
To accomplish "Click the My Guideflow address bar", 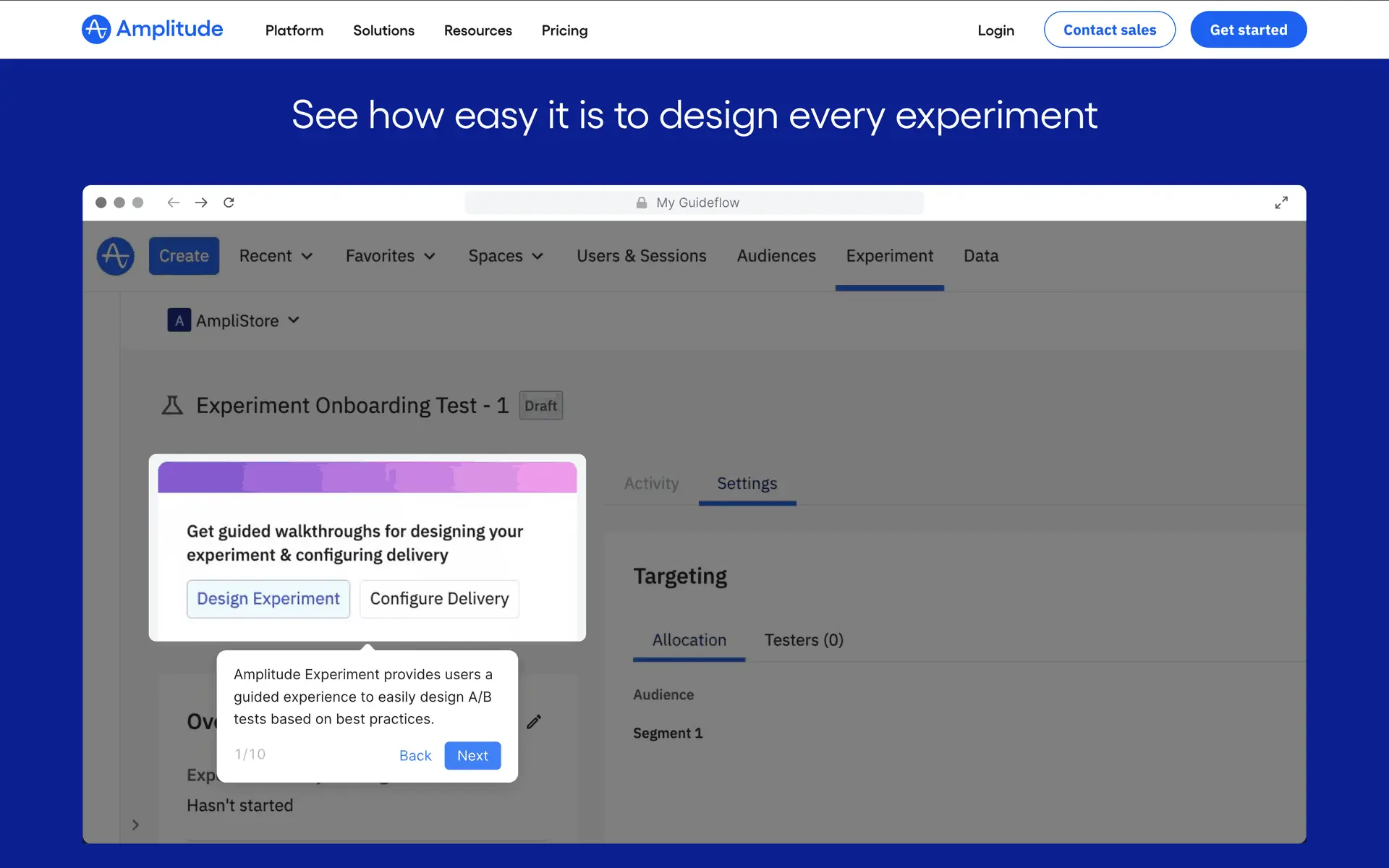I will (x=694, y=203).
